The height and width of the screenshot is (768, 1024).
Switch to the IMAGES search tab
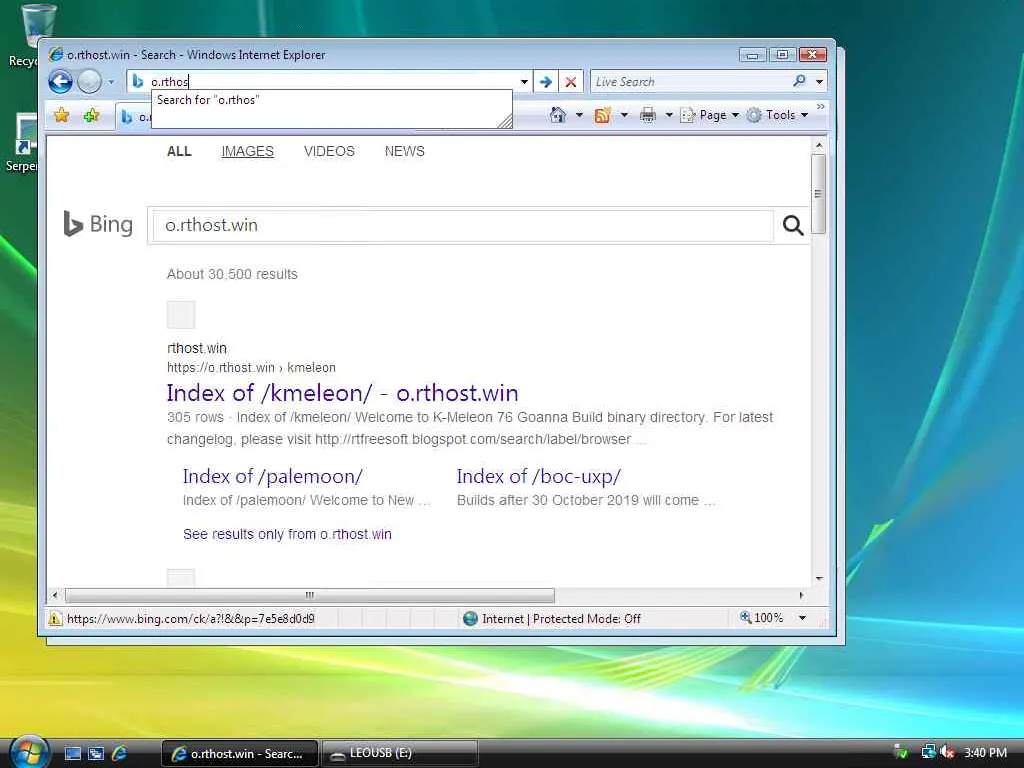point(248,152)
